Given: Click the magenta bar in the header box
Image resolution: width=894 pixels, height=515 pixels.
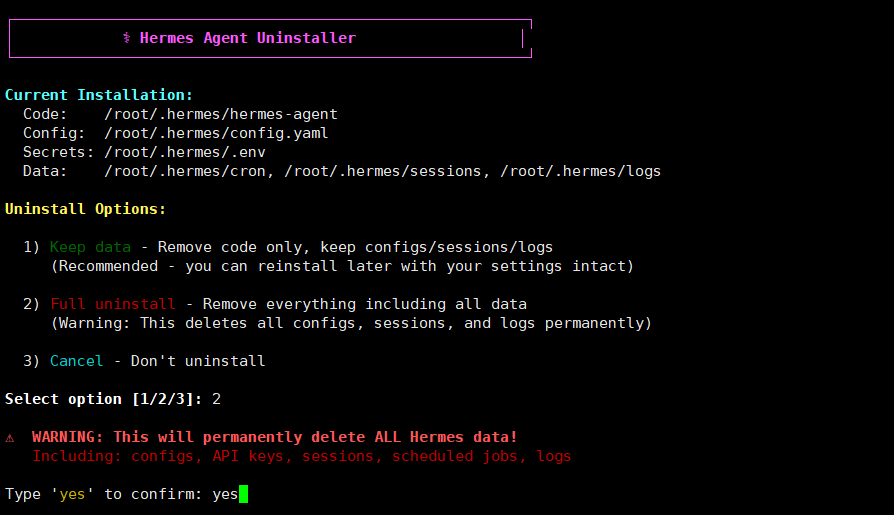Looking at the screenshot, I should click(522, 38).
